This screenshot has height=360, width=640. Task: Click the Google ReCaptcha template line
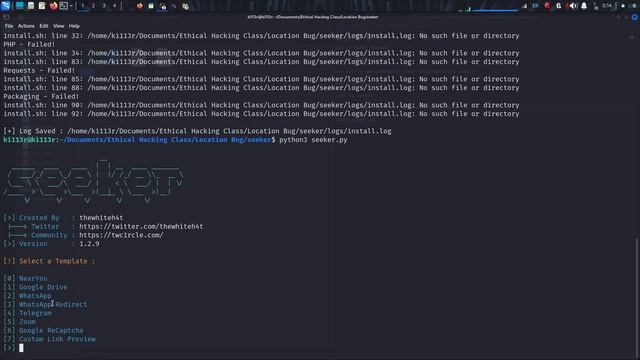coord(43,330)
